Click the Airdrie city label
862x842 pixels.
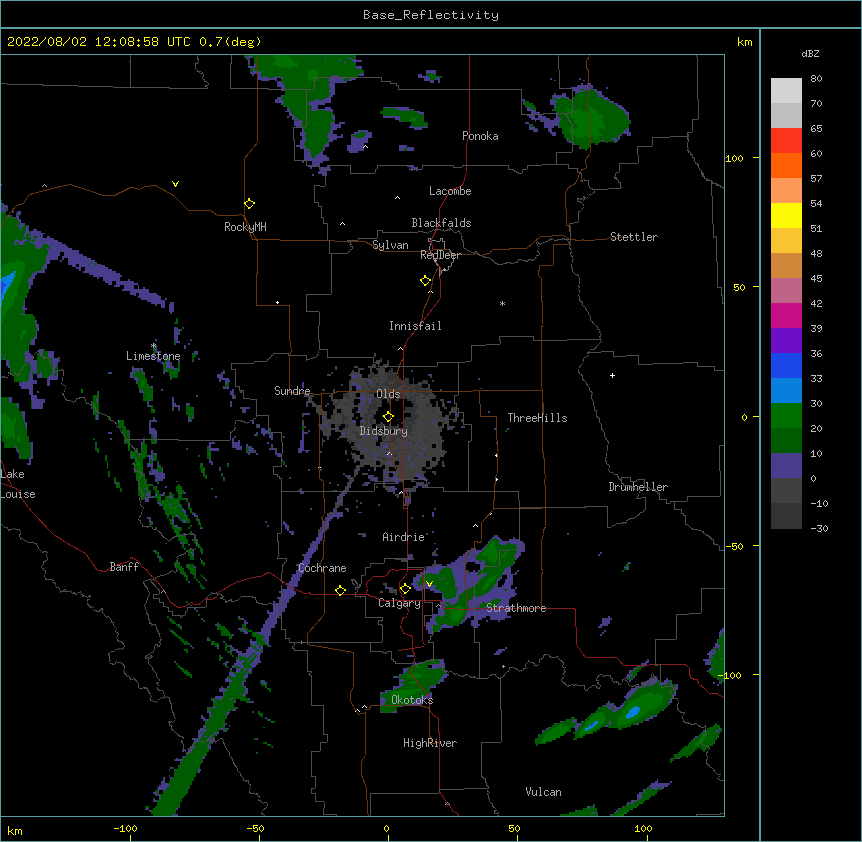(x=404, y=537)
